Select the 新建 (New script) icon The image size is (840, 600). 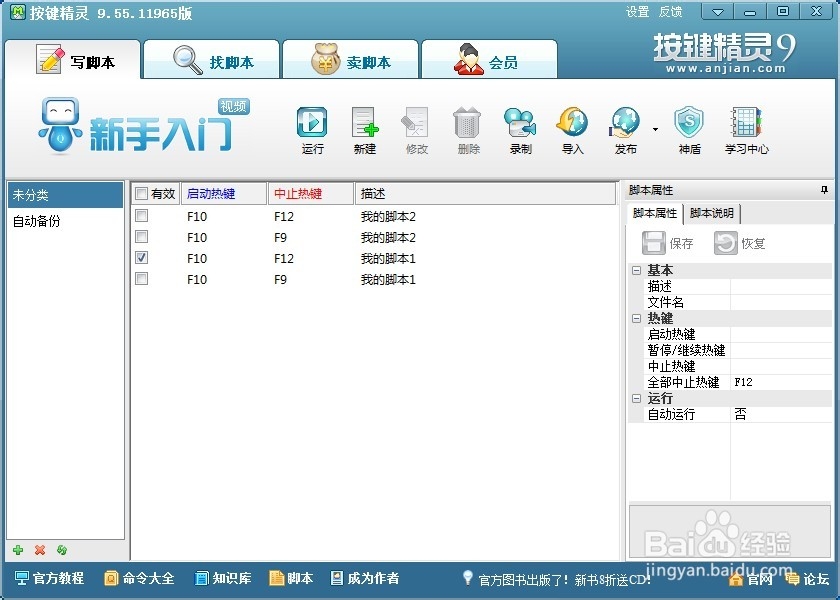(364, 125)
